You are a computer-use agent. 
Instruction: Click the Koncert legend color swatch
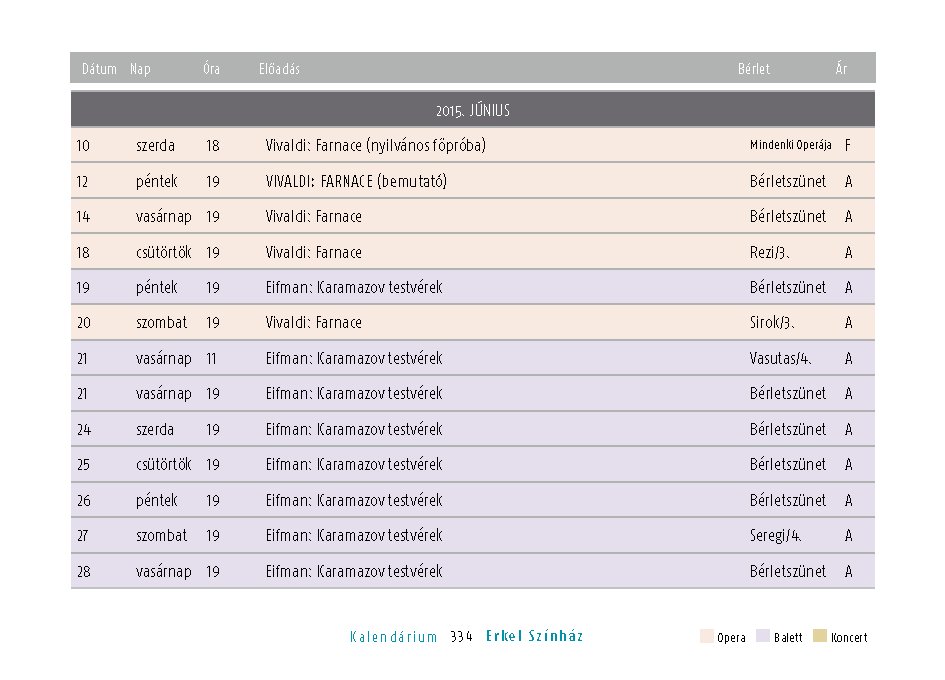pos(820,636)
